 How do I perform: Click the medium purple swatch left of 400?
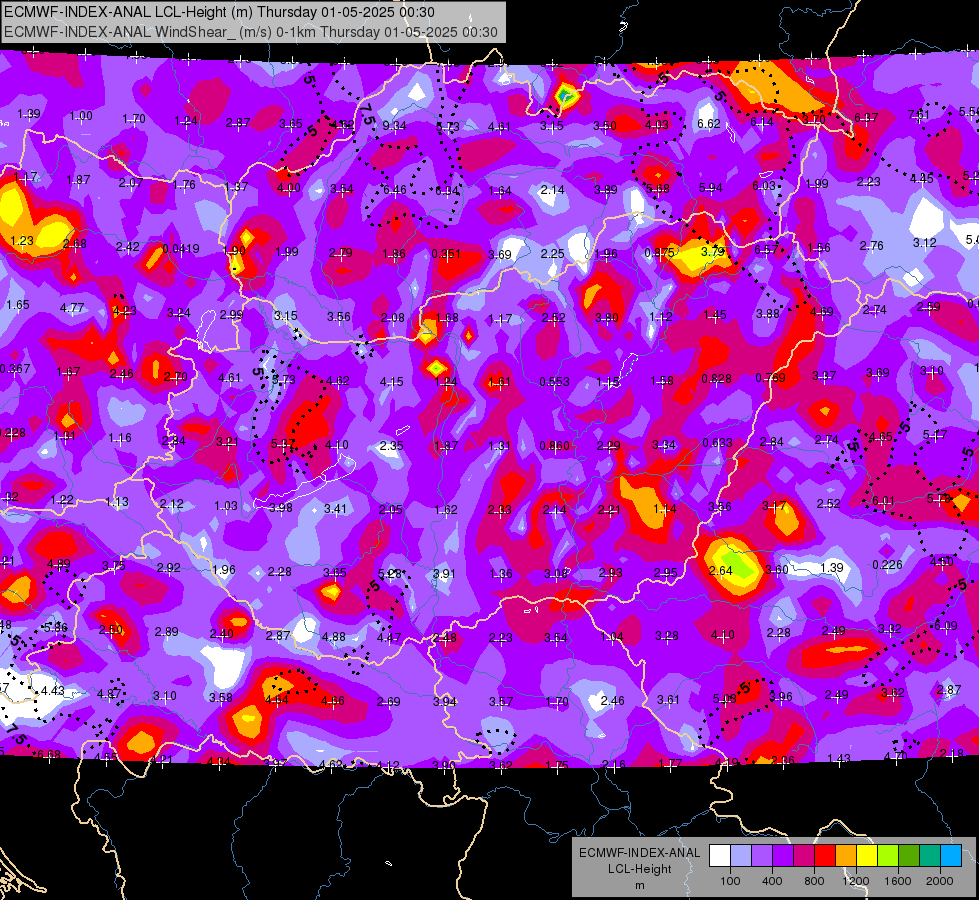pyautogui.click(x=762, y=856)
